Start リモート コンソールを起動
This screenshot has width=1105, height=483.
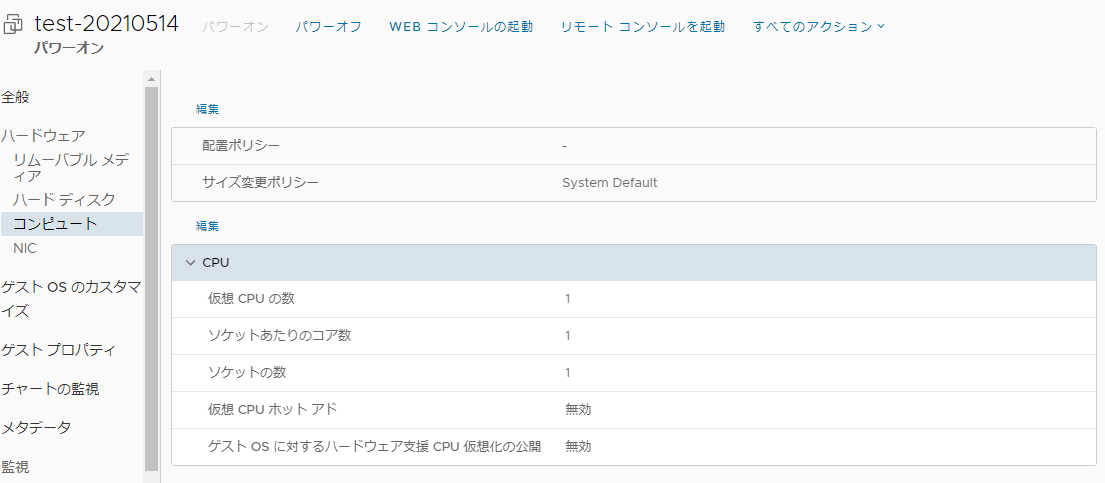point(643,26)
